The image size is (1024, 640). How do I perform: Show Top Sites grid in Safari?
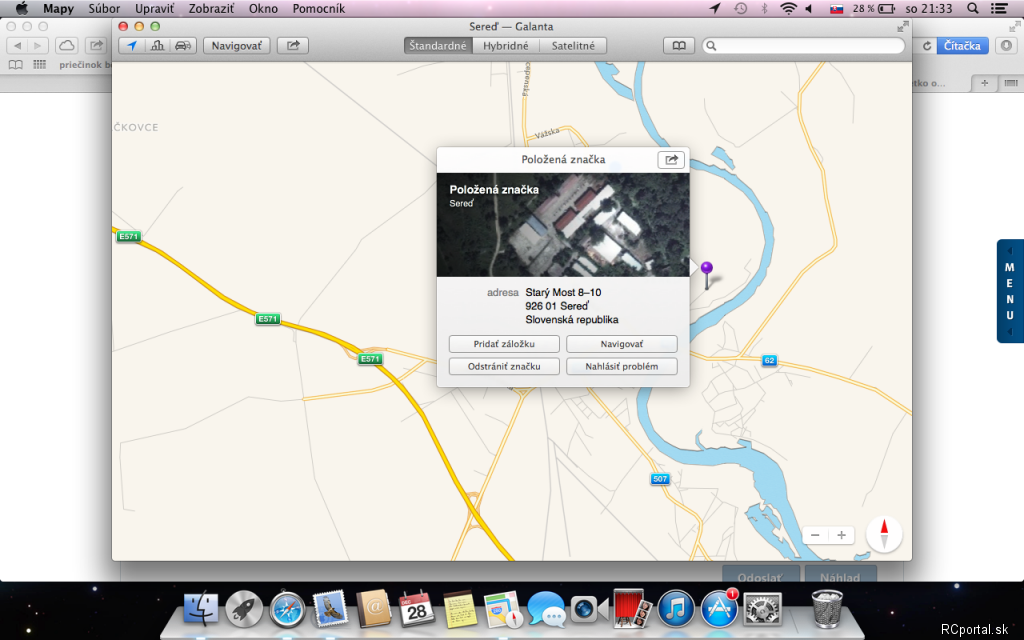click(x=40, y=65)
